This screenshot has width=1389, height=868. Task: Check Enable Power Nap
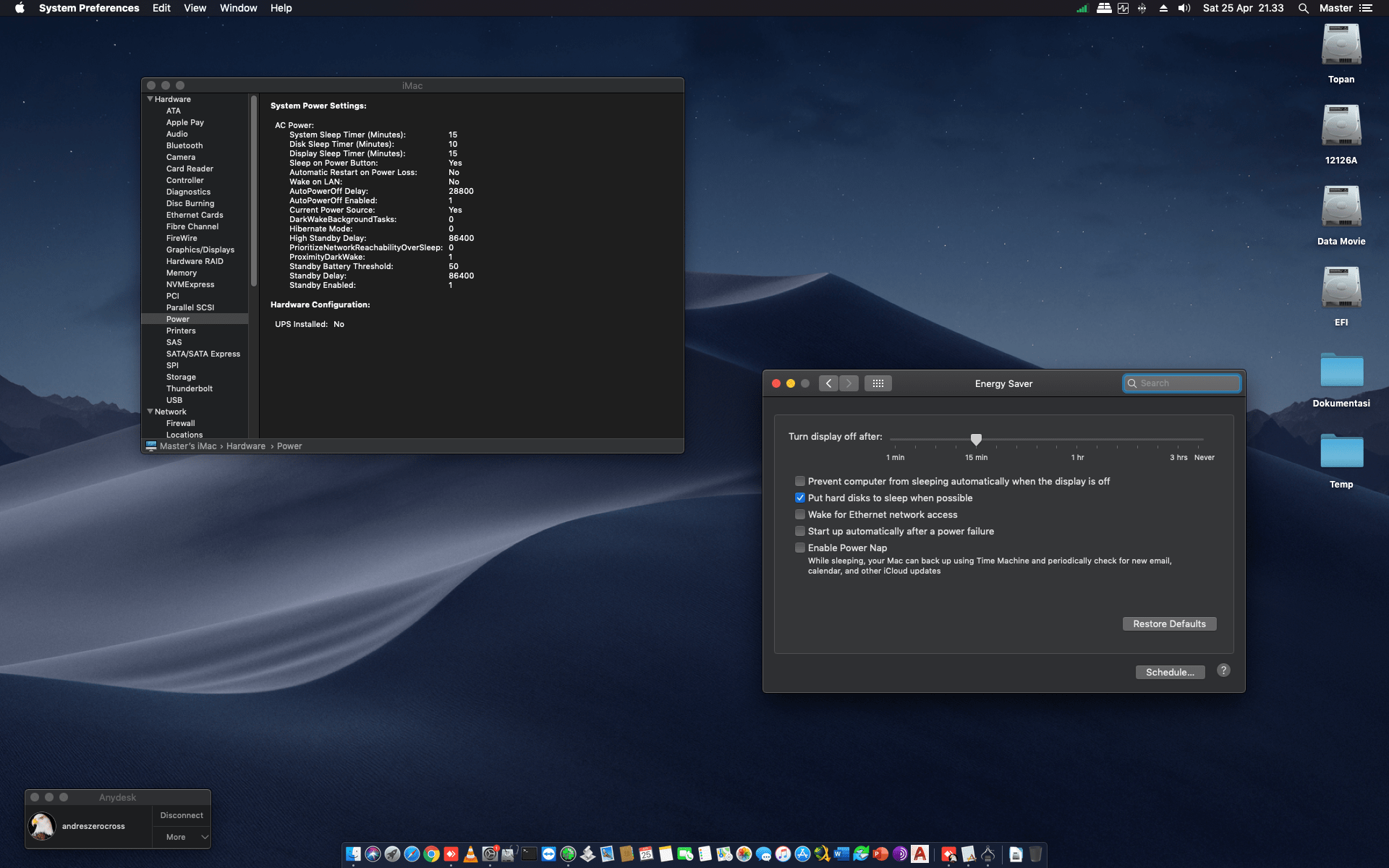[800, 548]
